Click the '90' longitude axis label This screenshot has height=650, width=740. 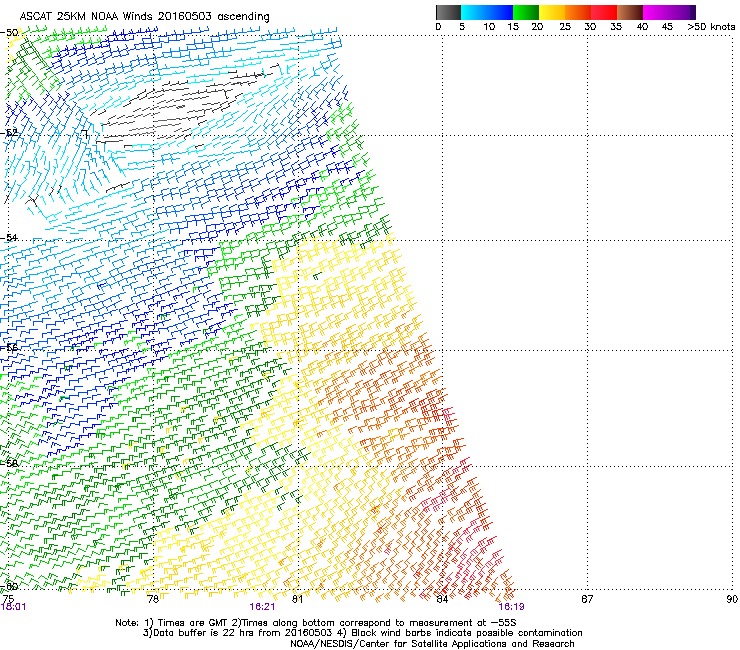pyautogui.click(x=732, y=599)
